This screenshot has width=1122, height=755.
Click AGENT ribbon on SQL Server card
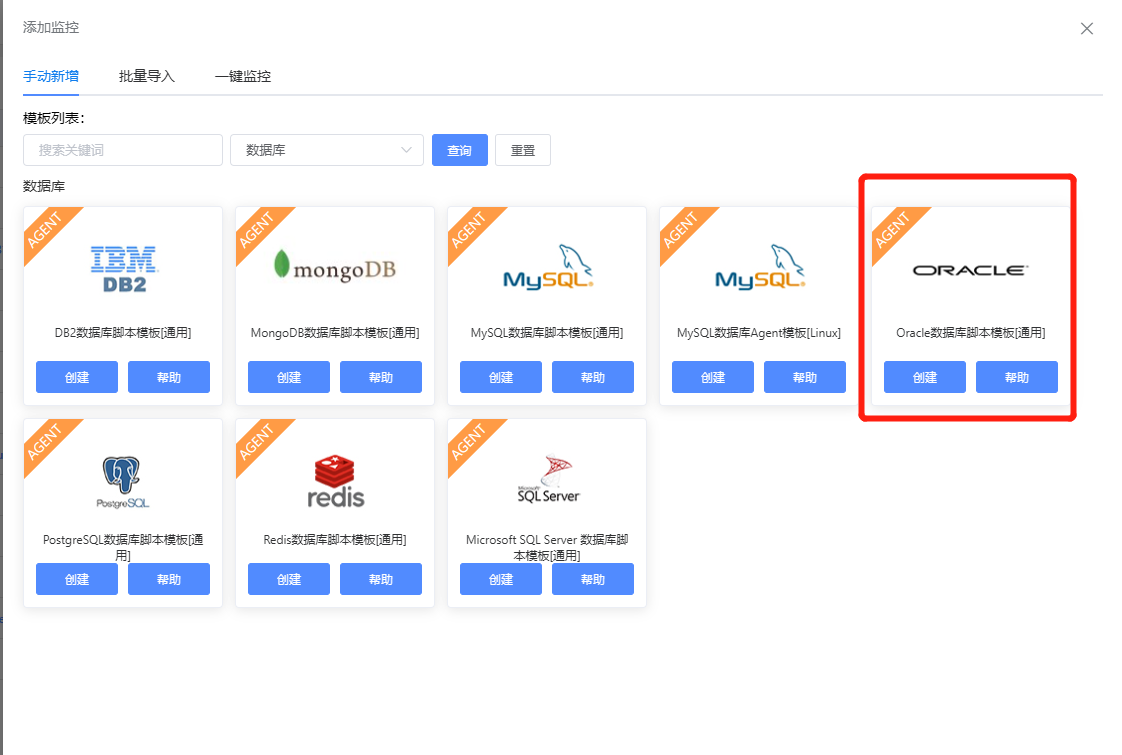pos(469,442)
